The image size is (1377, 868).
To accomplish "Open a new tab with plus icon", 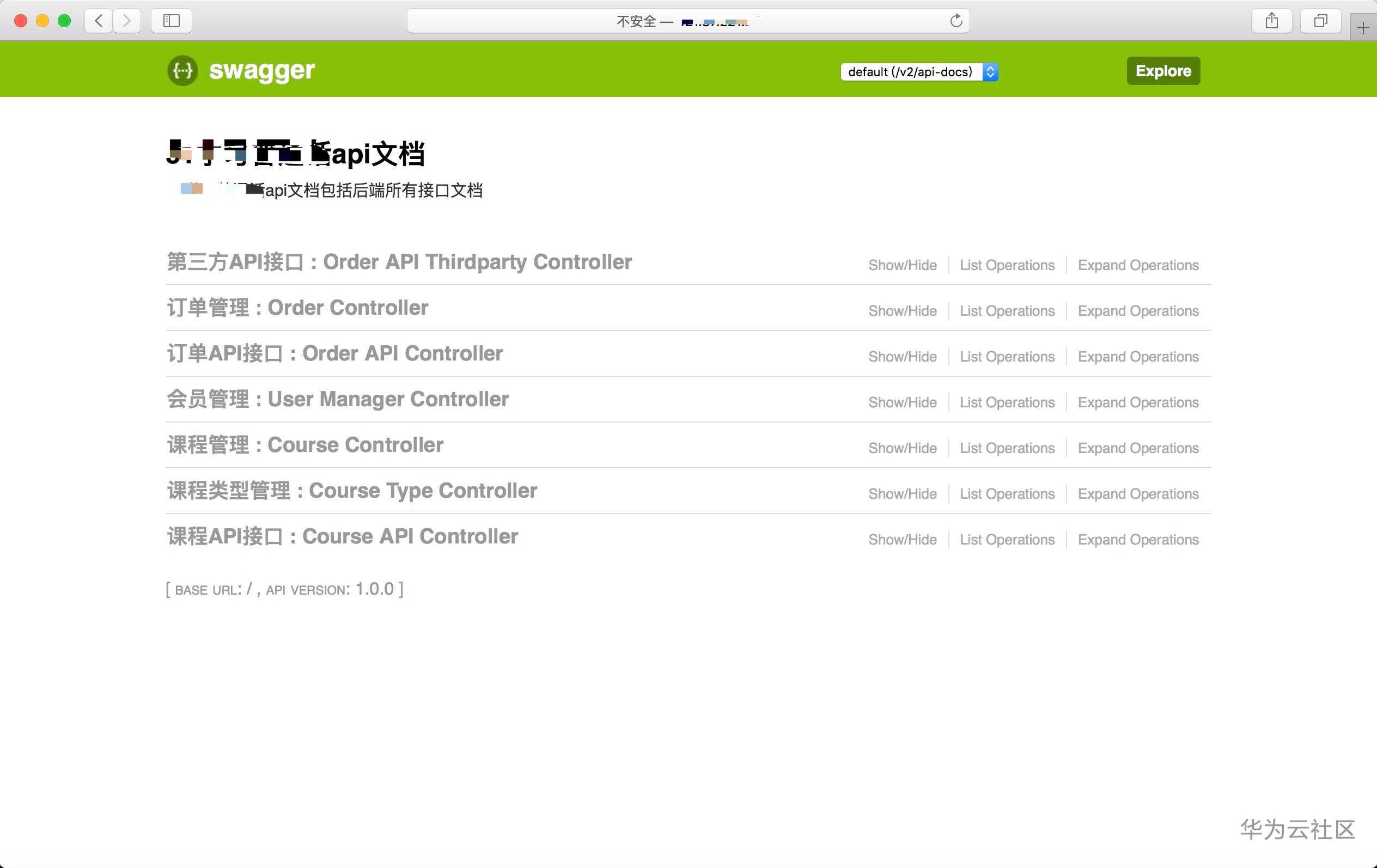I will coord(1363,27).
